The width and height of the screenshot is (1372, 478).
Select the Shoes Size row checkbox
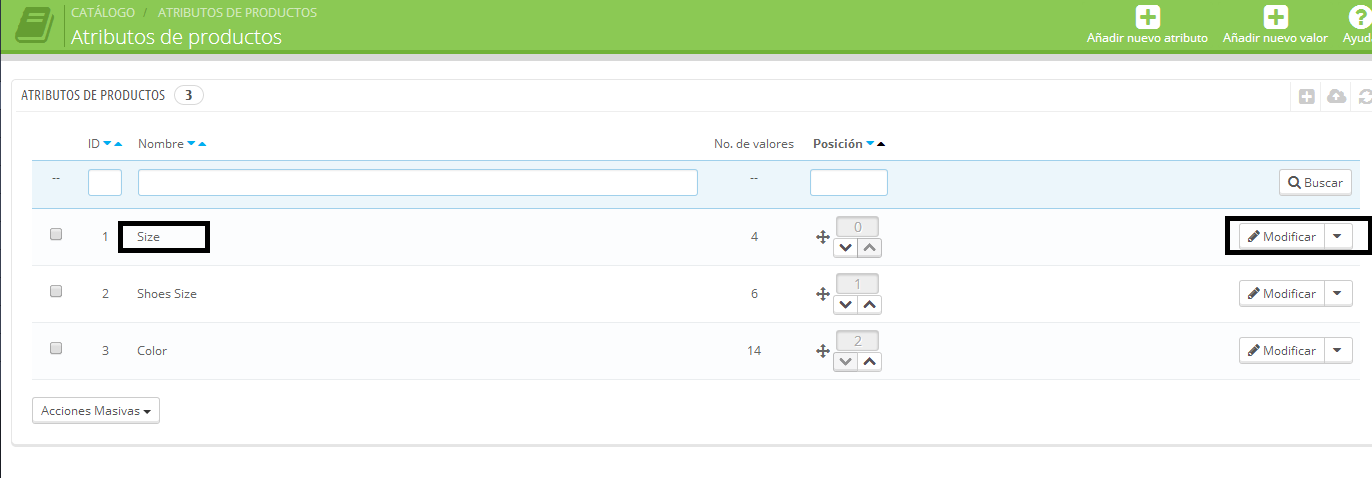[x=56, y=291]
